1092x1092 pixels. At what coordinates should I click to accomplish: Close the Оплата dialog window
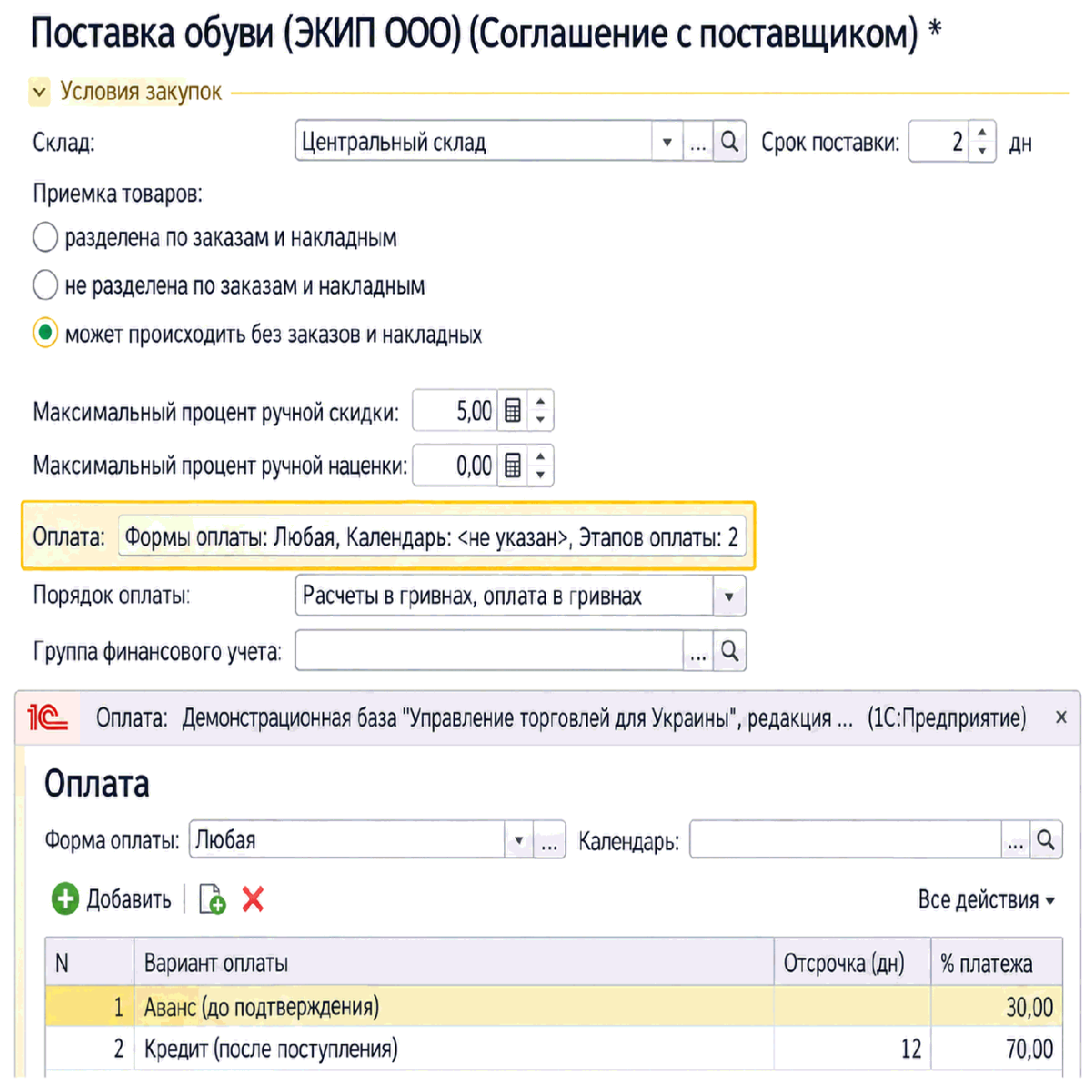pos(1061,718)
